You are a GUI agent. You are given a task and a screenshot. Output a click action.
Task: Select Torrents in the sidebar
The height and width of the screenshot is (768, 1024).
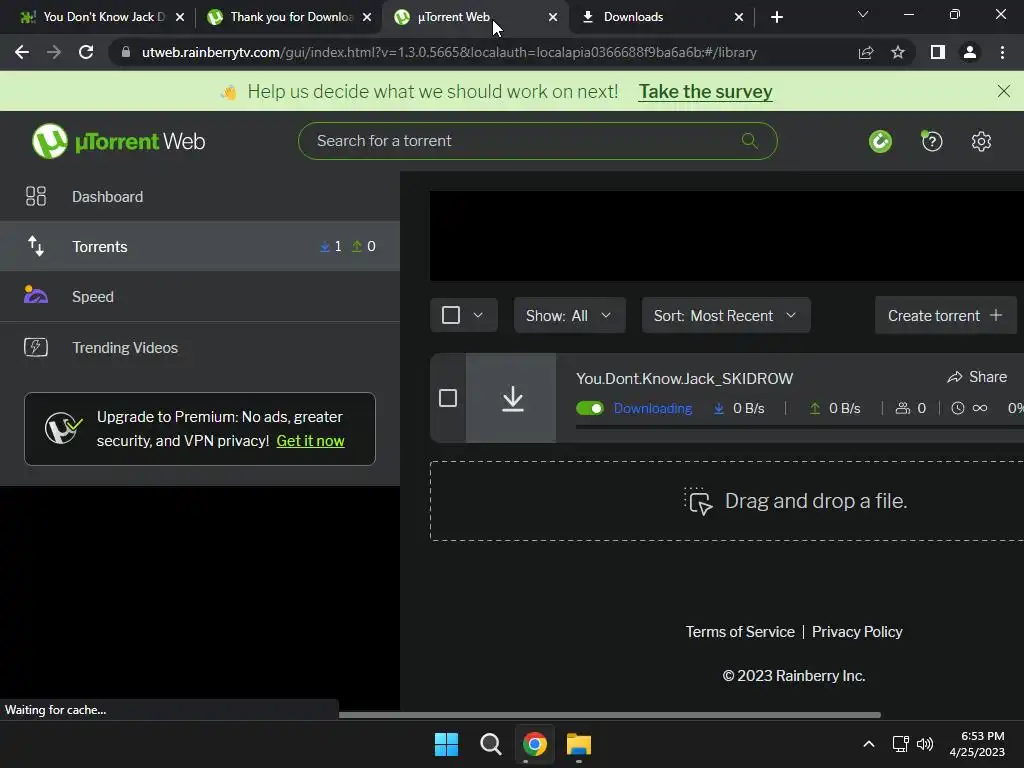point(200,246)
